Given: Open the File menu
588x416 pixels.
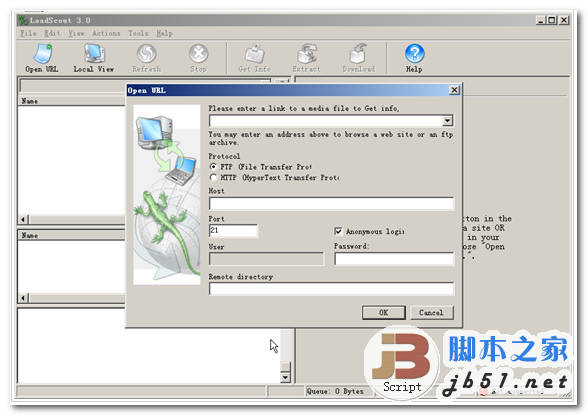Looking at the screenshot, I should coord(28,33).
